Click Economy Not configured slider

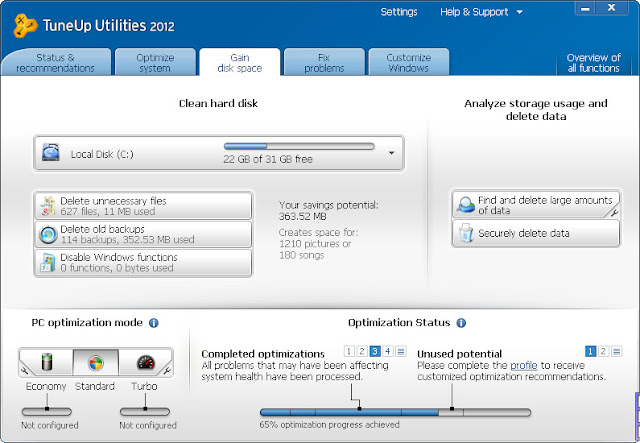[x=47, y=412]
